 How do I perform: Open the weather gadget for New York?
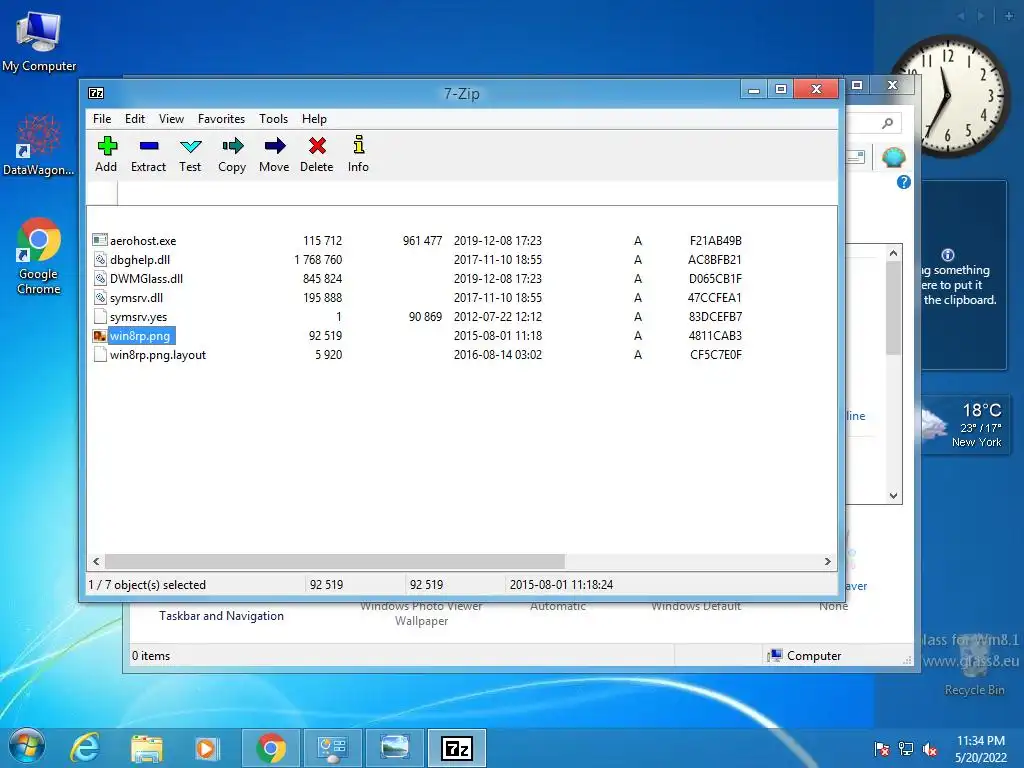tap(965, 425)
